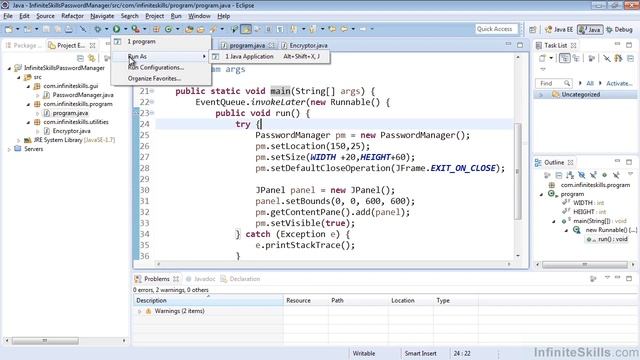Toggle Hide Non-Public Members in Outline
This screenshot has width=640, height=360.
(x=604, y=175)
